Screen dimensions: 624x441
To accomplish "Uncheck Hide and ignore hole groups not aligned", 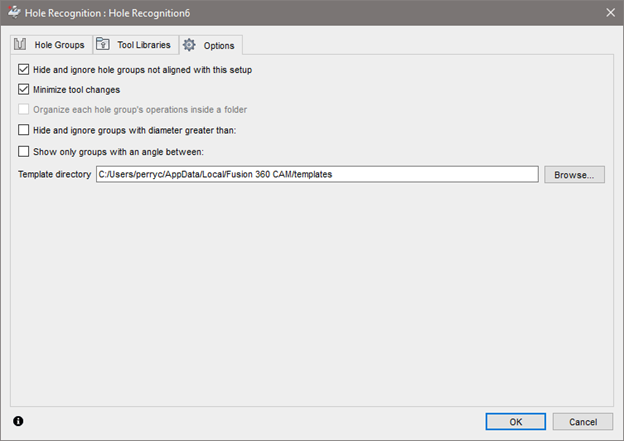I will pos(23,69).
